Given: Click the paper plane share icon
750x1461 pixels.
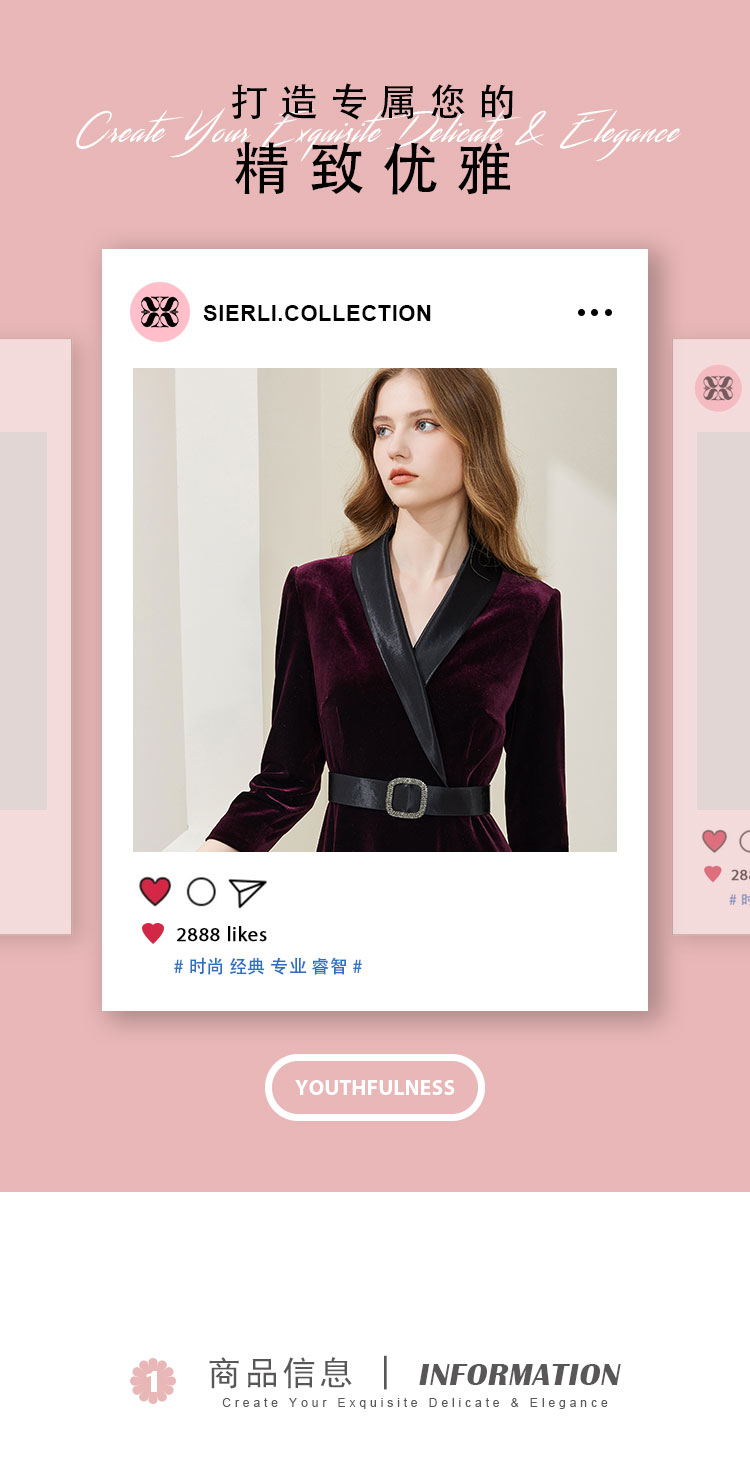Looking at the screenshot, I should [247, 892].
